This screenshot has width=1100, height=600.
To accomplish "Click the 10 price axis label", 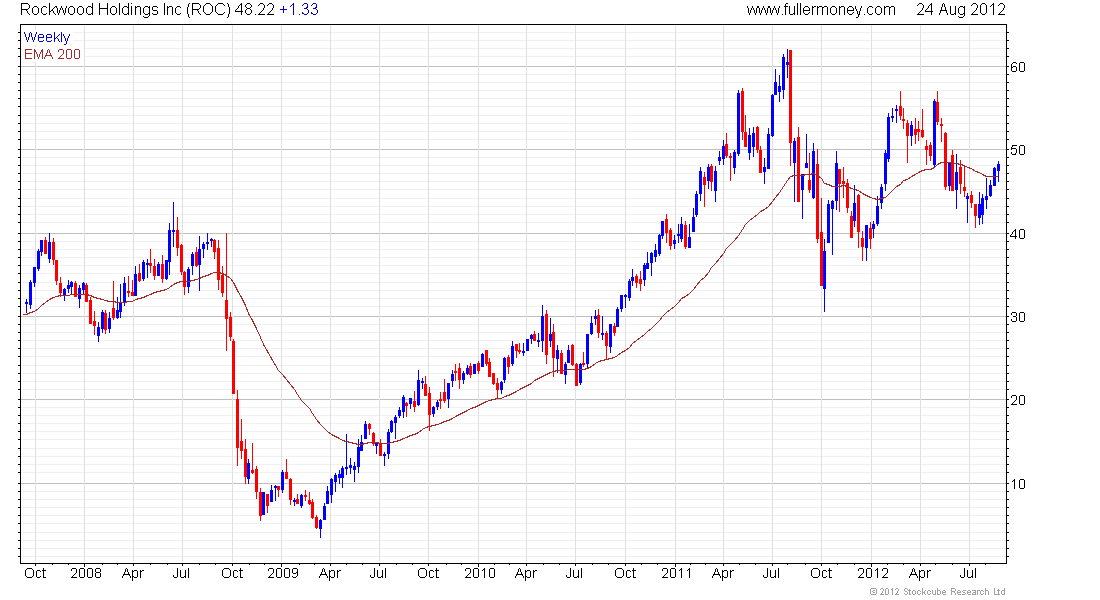I will [x=1017, y=484].
